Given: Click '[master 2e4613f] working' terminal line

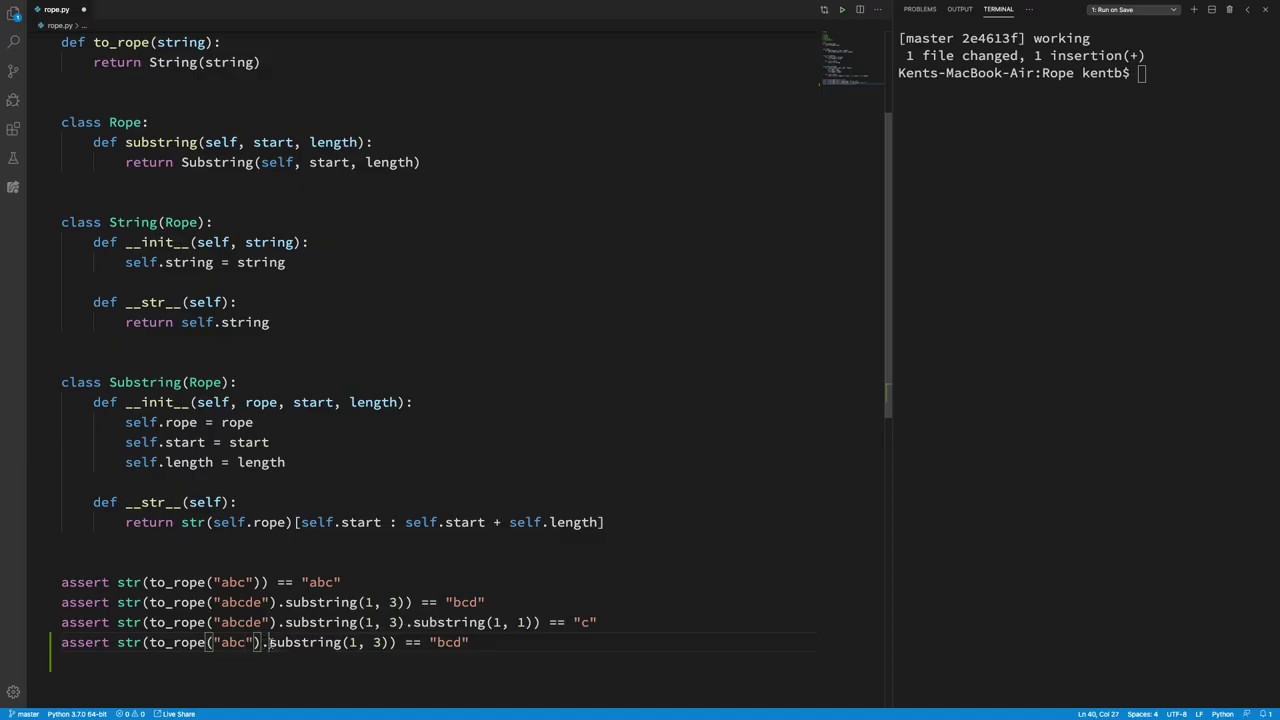Looking at the screenshot, I should pos(994,39).
